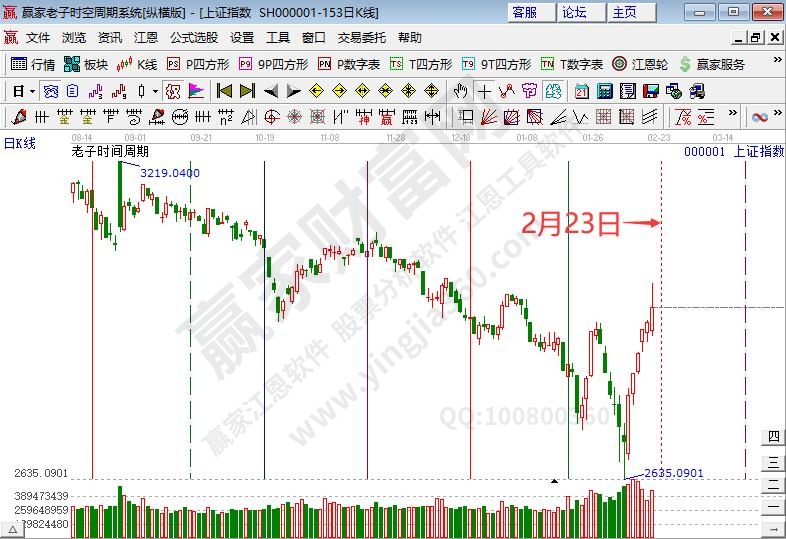
Task: Click the 上证指数 name at chart top-right
Action: coord(759,151)
